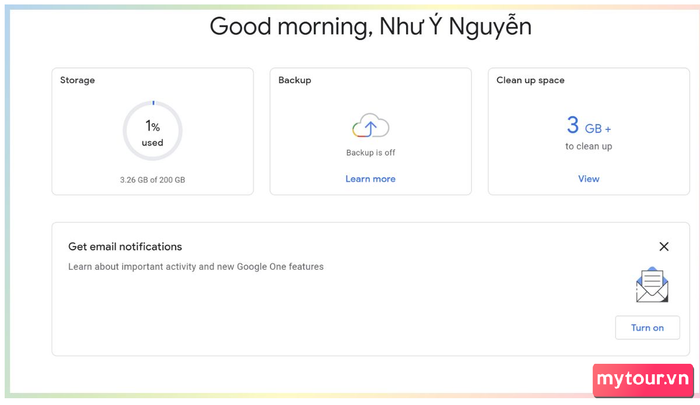Open the Learn more backup link
Image resolution: width=700 pixels, height=405 pixels.
pyautogui.click(x=371, y=179)
